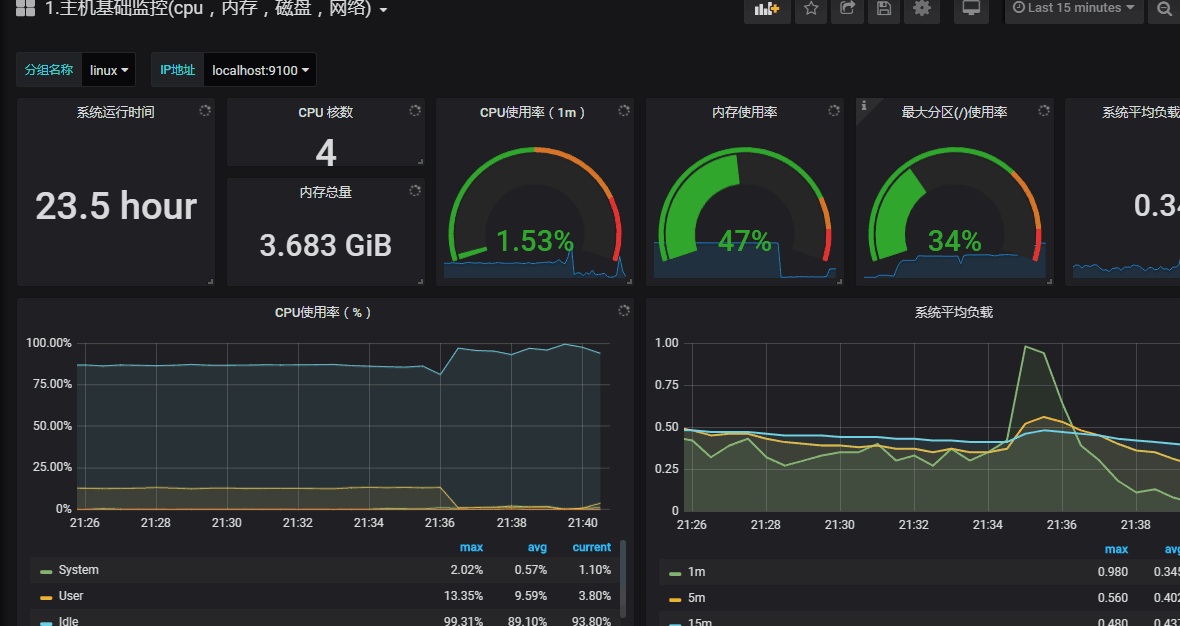Open CPU使用率（1m）gauge panel title
This screenshot has height=626, width=1180.
534,113
